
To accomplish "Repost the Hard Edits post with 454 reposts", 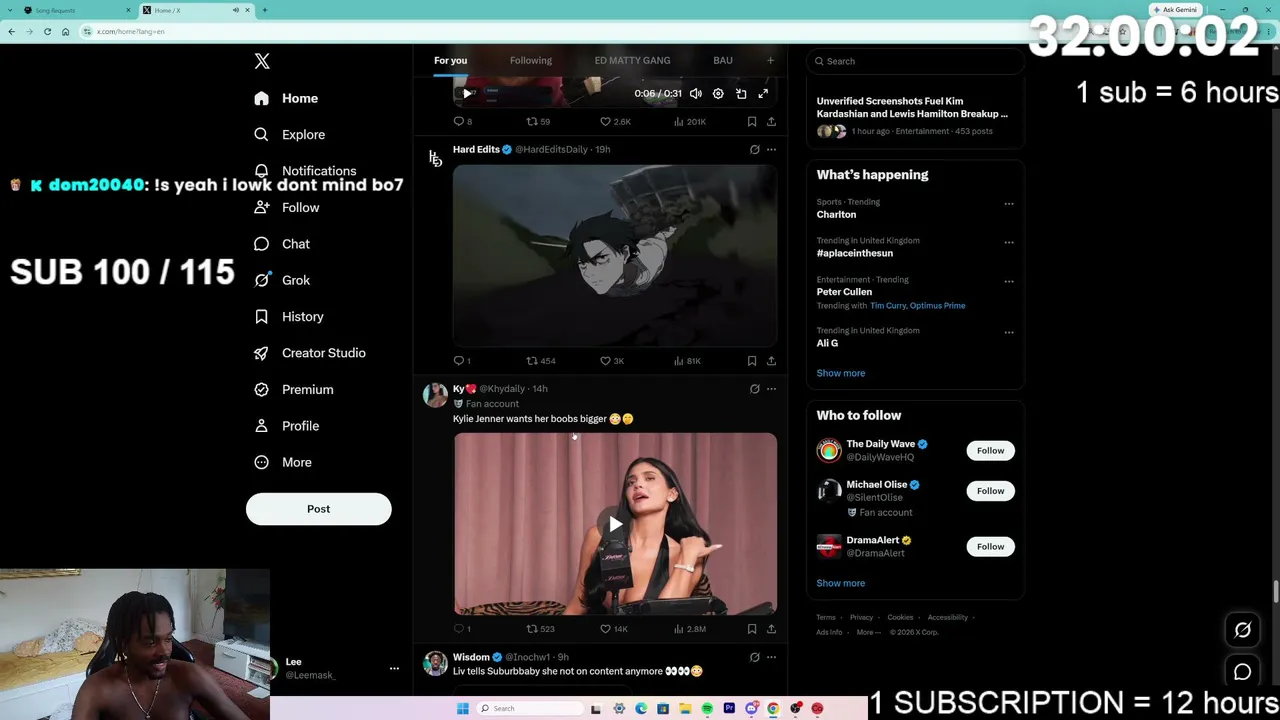I will 541,361.
